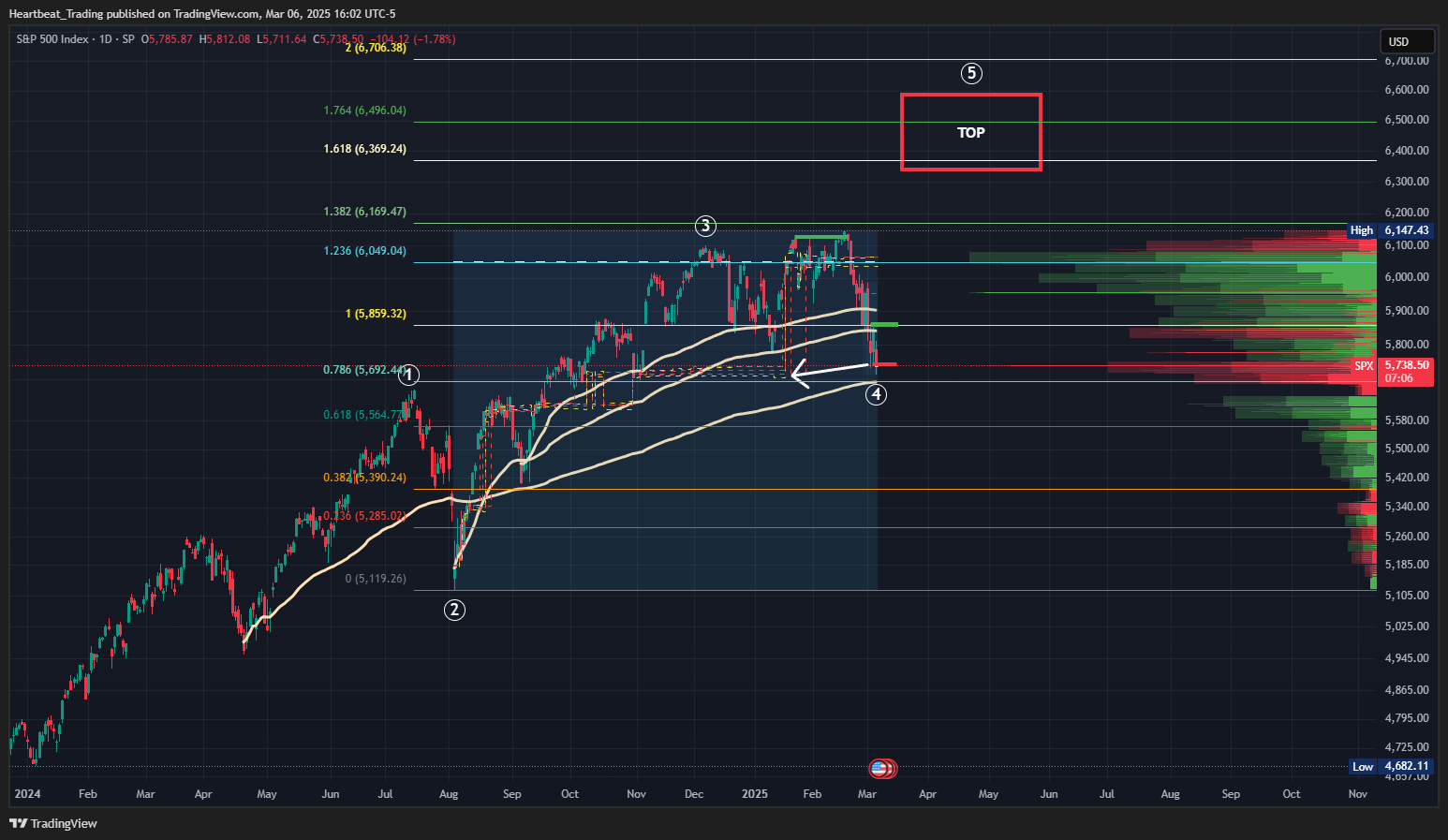Viewport: 1448px width, 840px height.
Task: Click the 5,580.00 price axis label
Action: (1407, 420)
